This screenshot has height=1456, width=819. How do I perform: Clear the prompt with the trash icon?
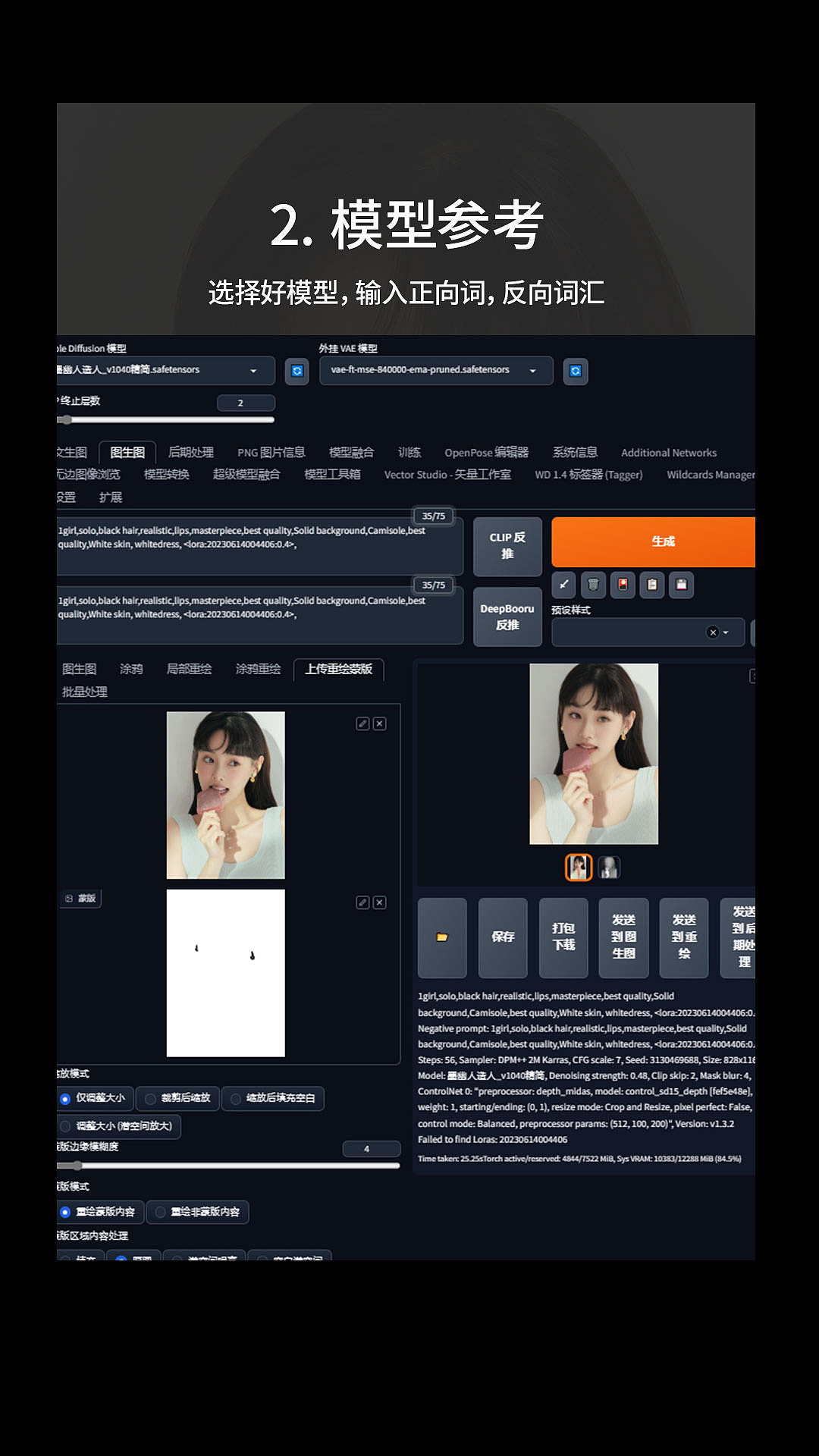tap(593, 585)
